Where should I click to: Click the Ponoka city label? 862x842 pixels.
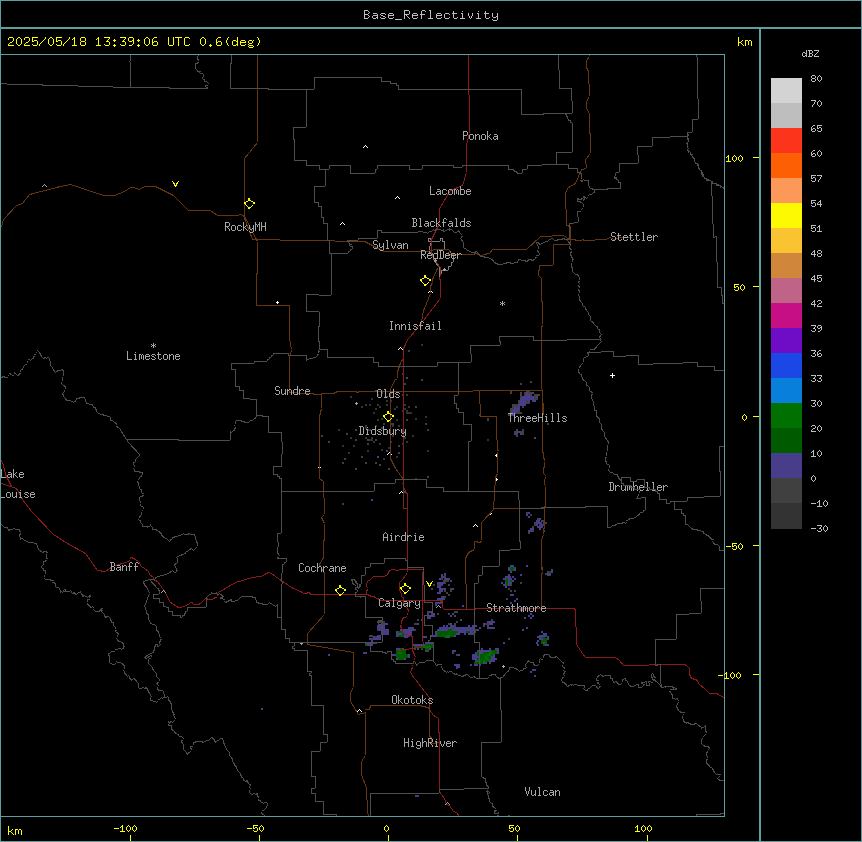[480, 136]
